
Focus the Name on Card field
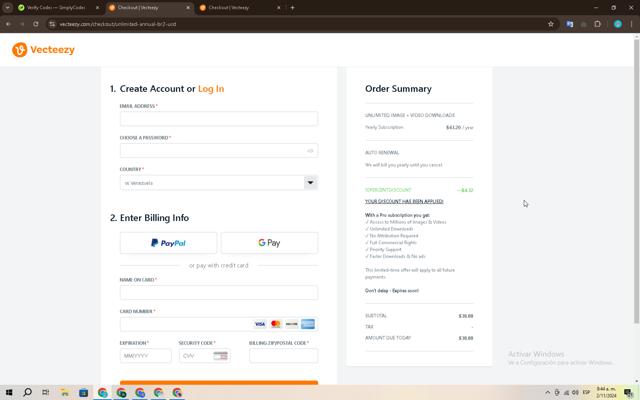[x=219, y=293]
